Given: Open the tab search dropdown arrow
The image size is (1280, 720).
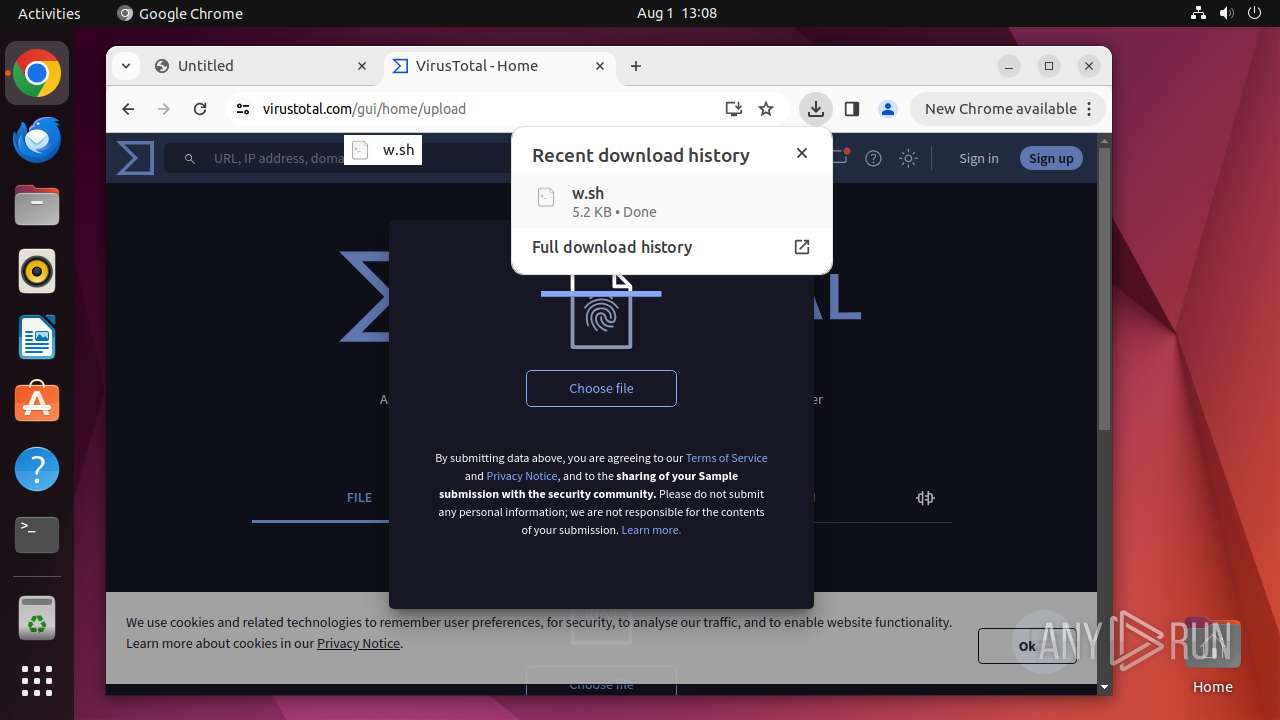Looking at the screenshot, I should 125,66.
